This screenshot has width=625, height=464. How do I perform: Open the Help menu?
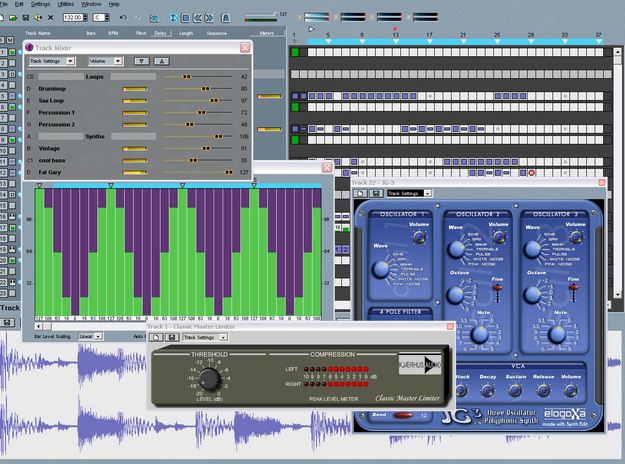click(114, 4)
